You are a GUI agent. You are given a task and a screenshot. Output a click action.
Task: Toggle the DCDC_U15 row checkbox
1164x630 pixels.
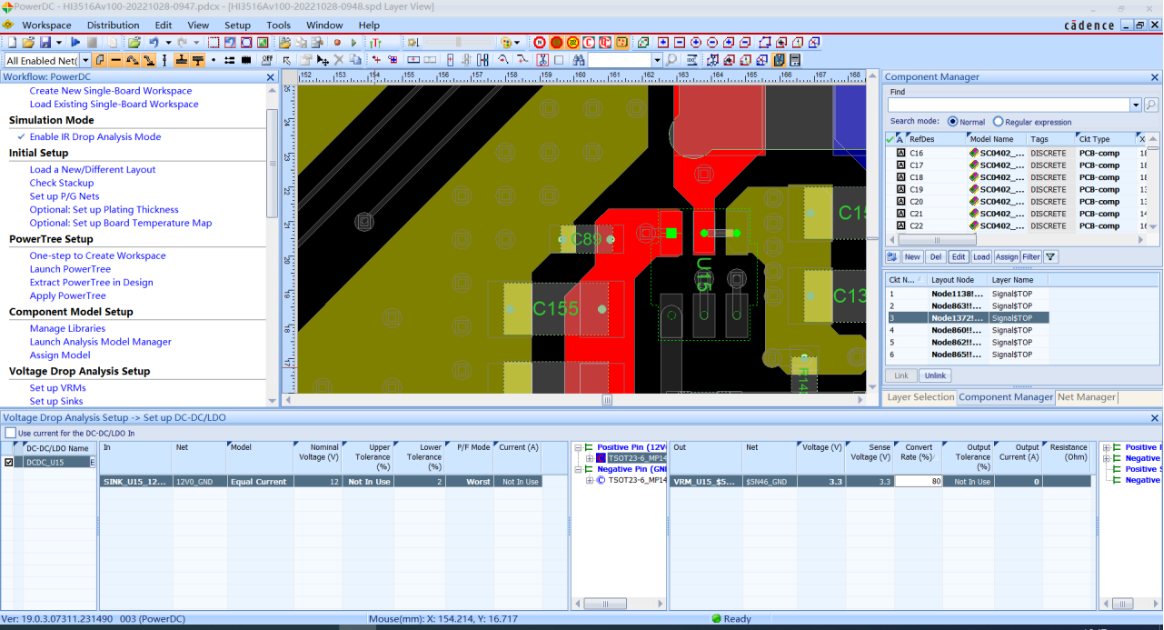tap(9, 462)
